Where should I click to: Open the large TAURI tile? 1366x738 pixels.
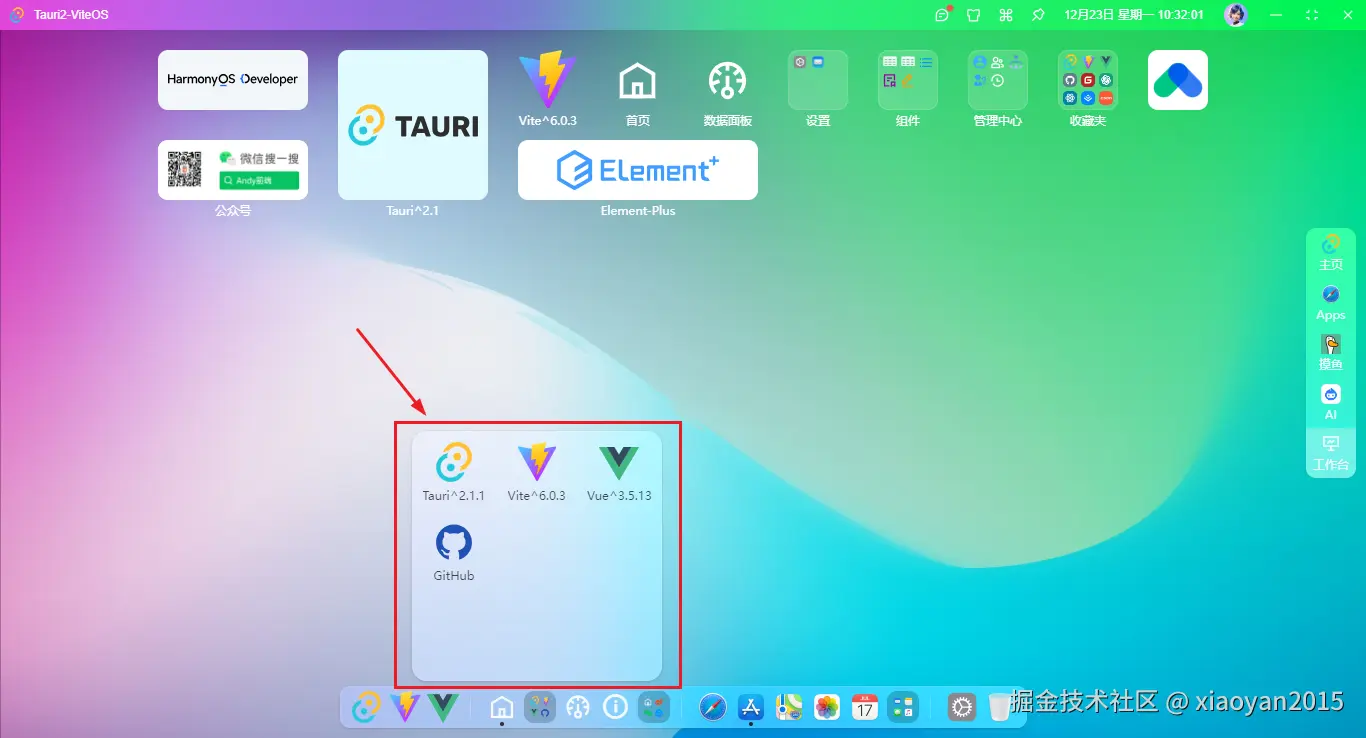click(413, 125)
